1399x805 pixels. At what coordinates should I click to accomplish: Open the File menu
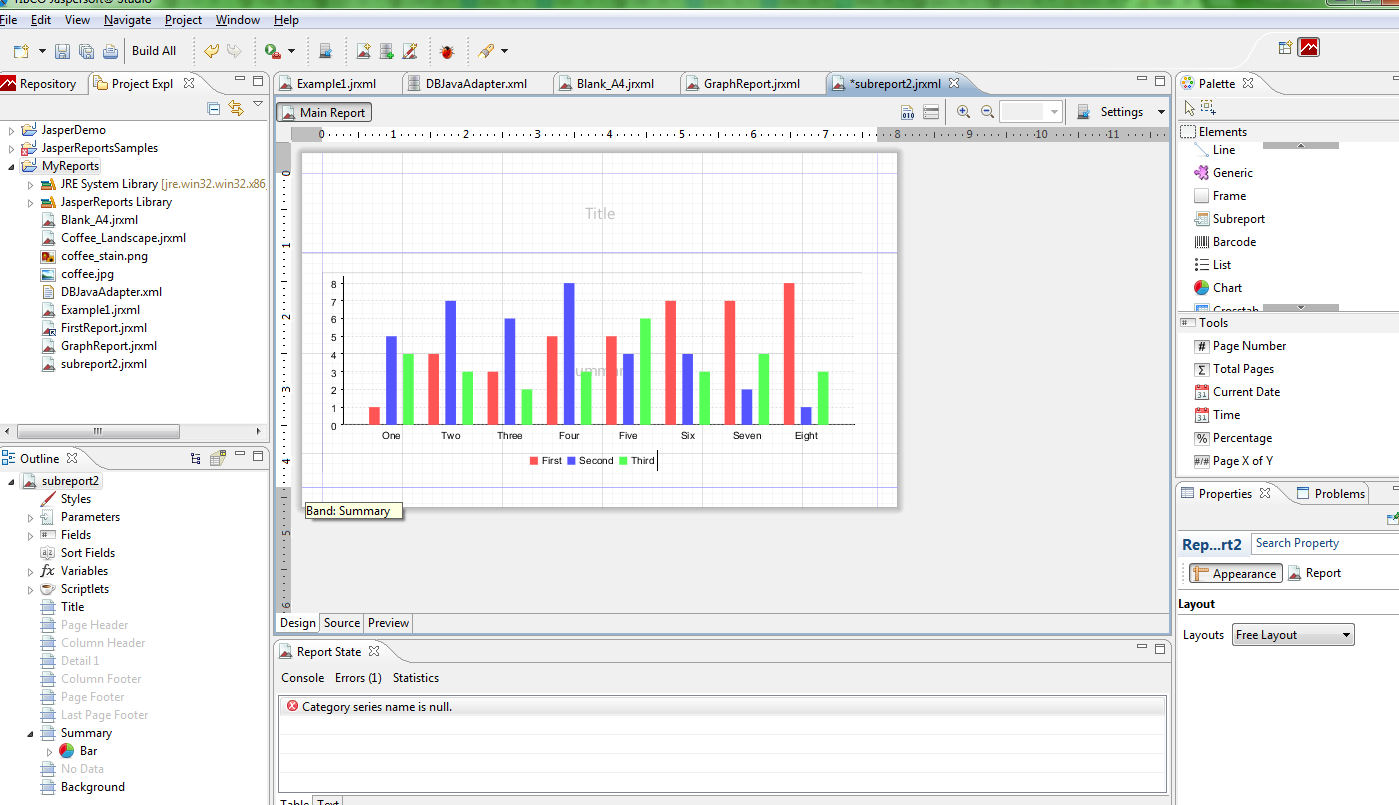(9, 19)
